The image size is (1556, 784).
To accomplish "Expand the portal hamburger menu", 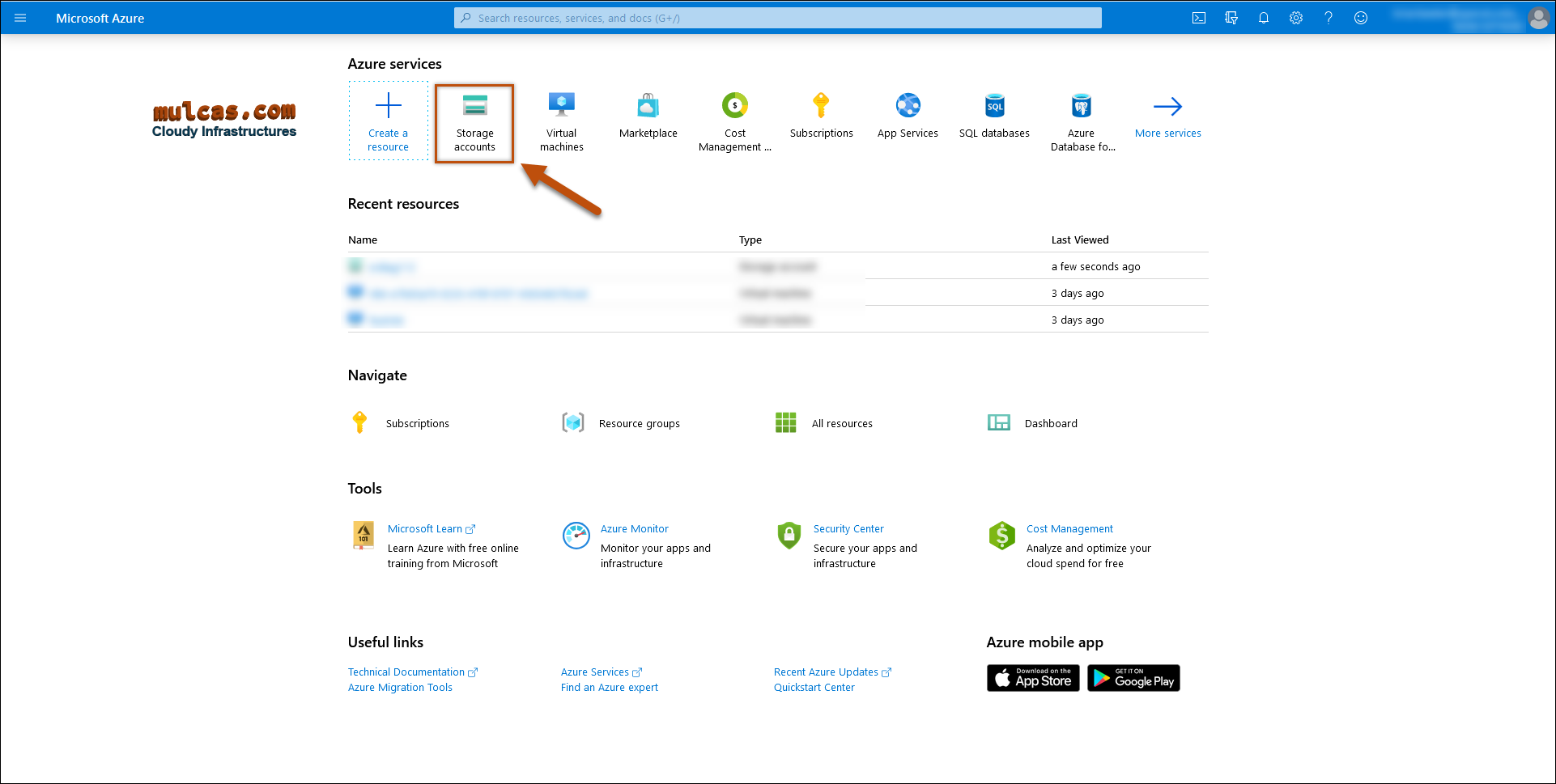I will 20,18.
